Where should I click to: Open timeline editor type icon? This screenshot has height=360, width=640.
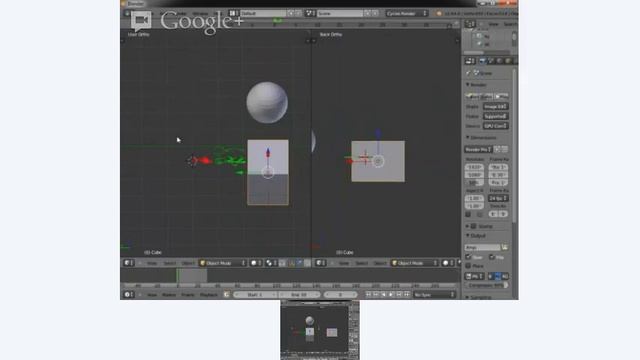[x=129, y=294]
